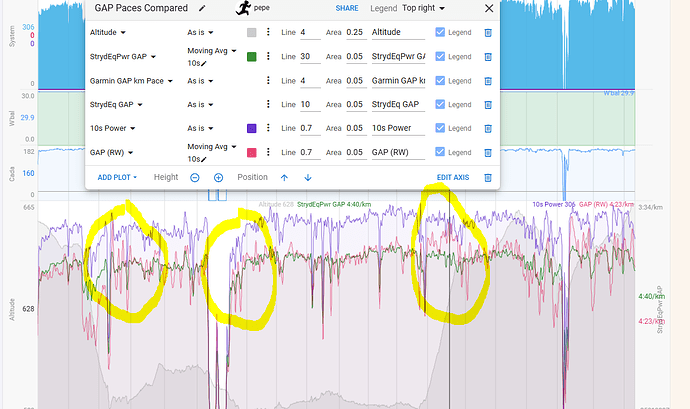Image resolution: width=690 pixels, height=409 pixels.
Task: Edit GAP (RW) moving average 10s pencil
Action: pyautogui.click(x=204, y=159)
